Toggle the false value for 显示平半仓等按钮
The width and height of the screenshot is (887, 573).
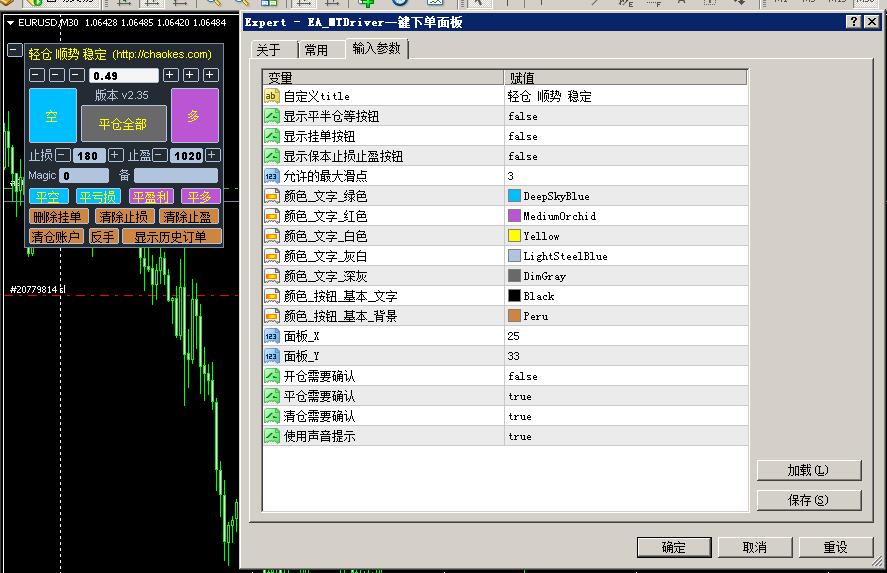[x=522, y=116]
